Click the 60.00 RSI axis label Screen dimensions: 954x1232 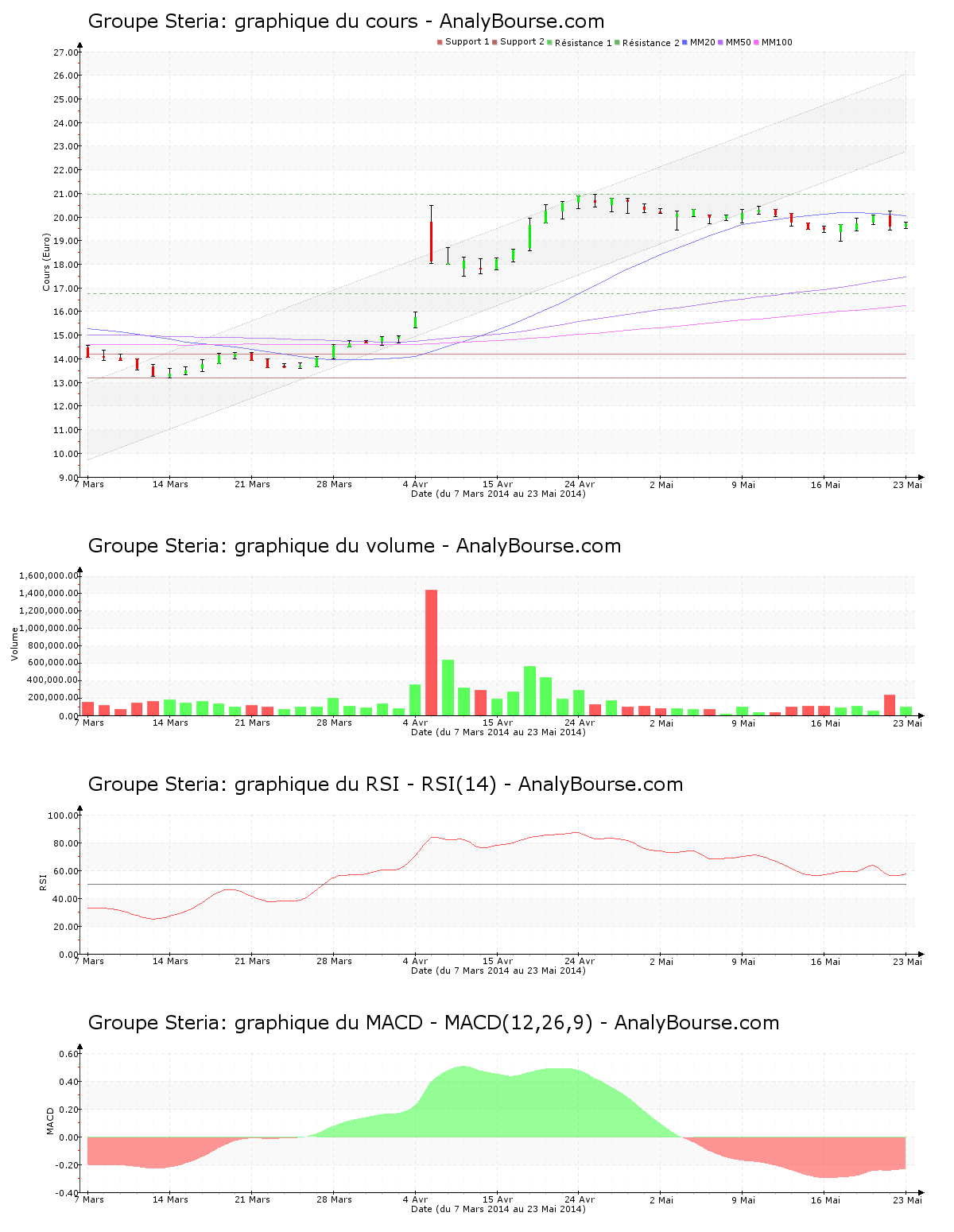(66, 871)
